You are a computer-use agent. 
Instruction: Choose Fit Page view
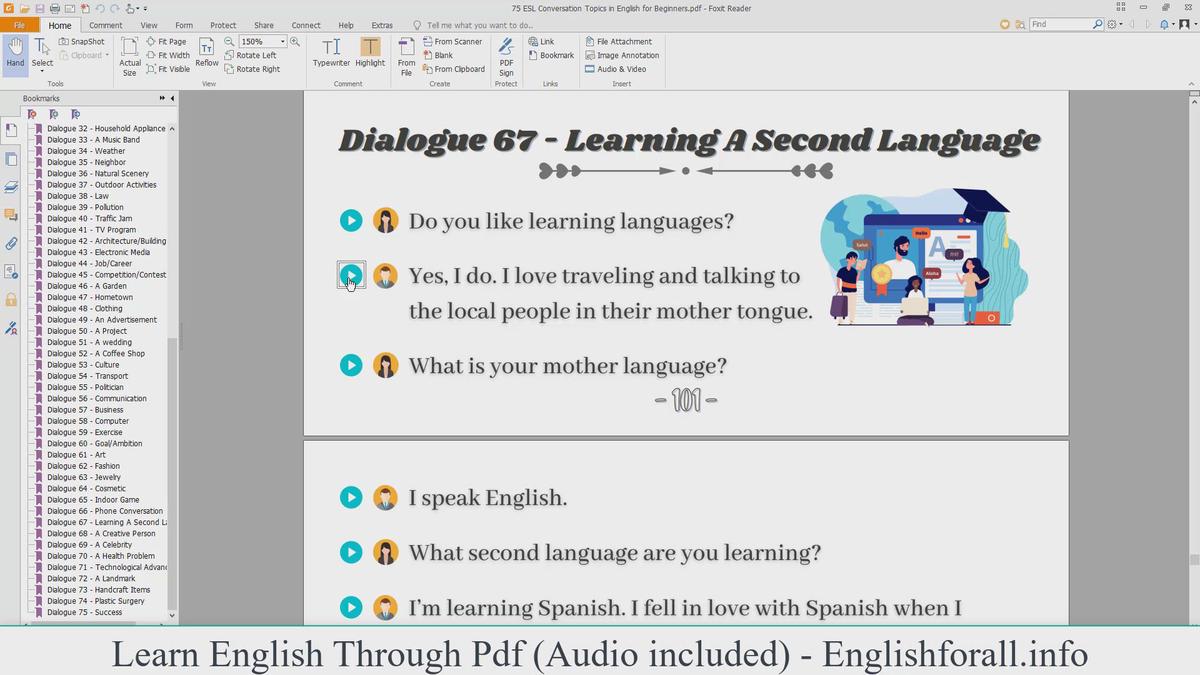166,42
